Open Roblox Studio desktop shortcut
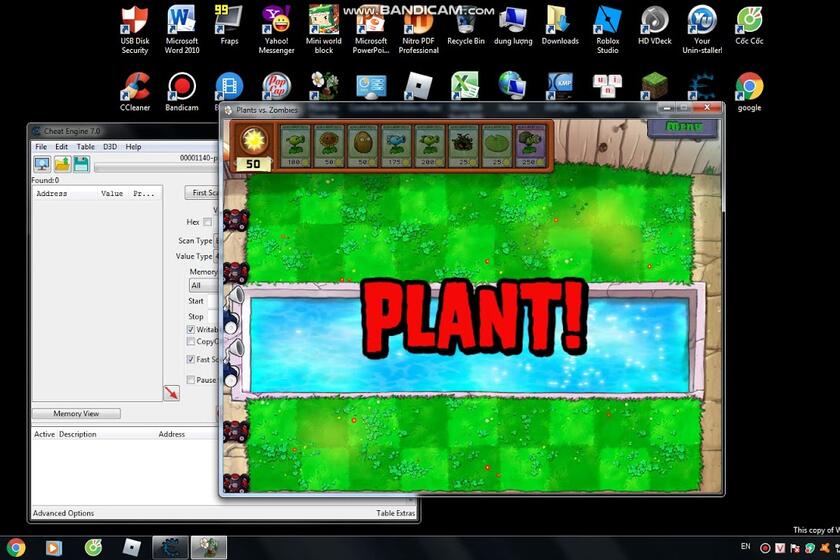This screenshot has width=840, height=560. [608, 29]
